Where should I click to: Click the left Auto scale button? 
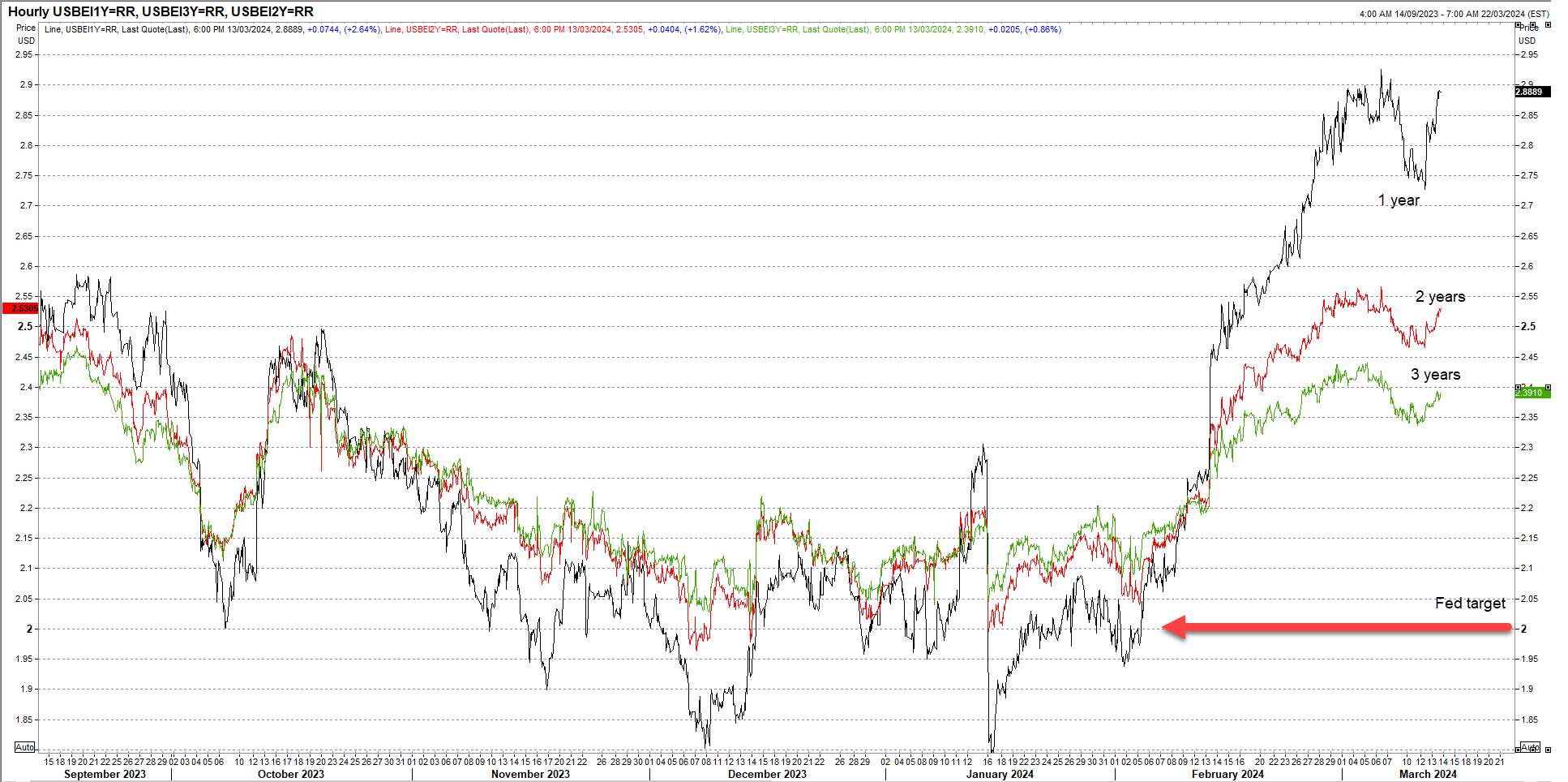coord(25,747)
